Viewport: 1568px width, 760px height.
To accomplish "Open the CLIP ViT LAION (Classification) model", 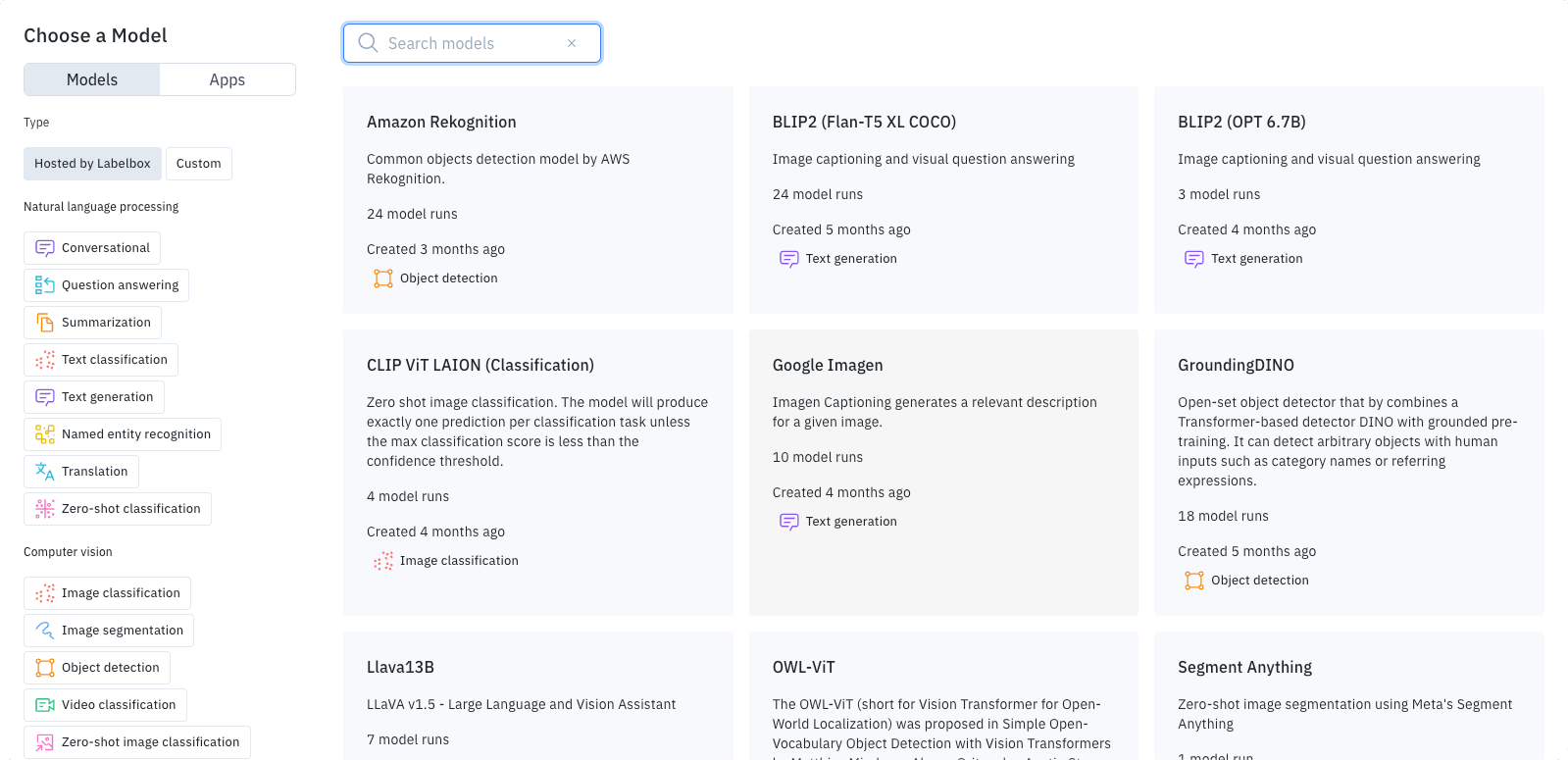I will click(x=538, y=473).
